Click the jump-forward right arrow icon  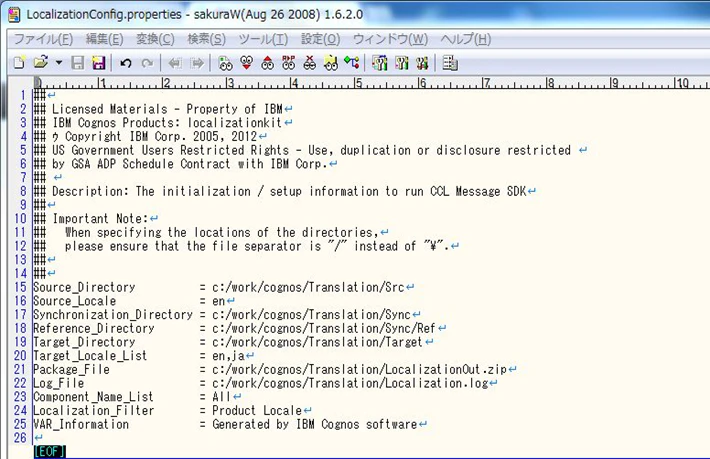click(x=197, y=63)
